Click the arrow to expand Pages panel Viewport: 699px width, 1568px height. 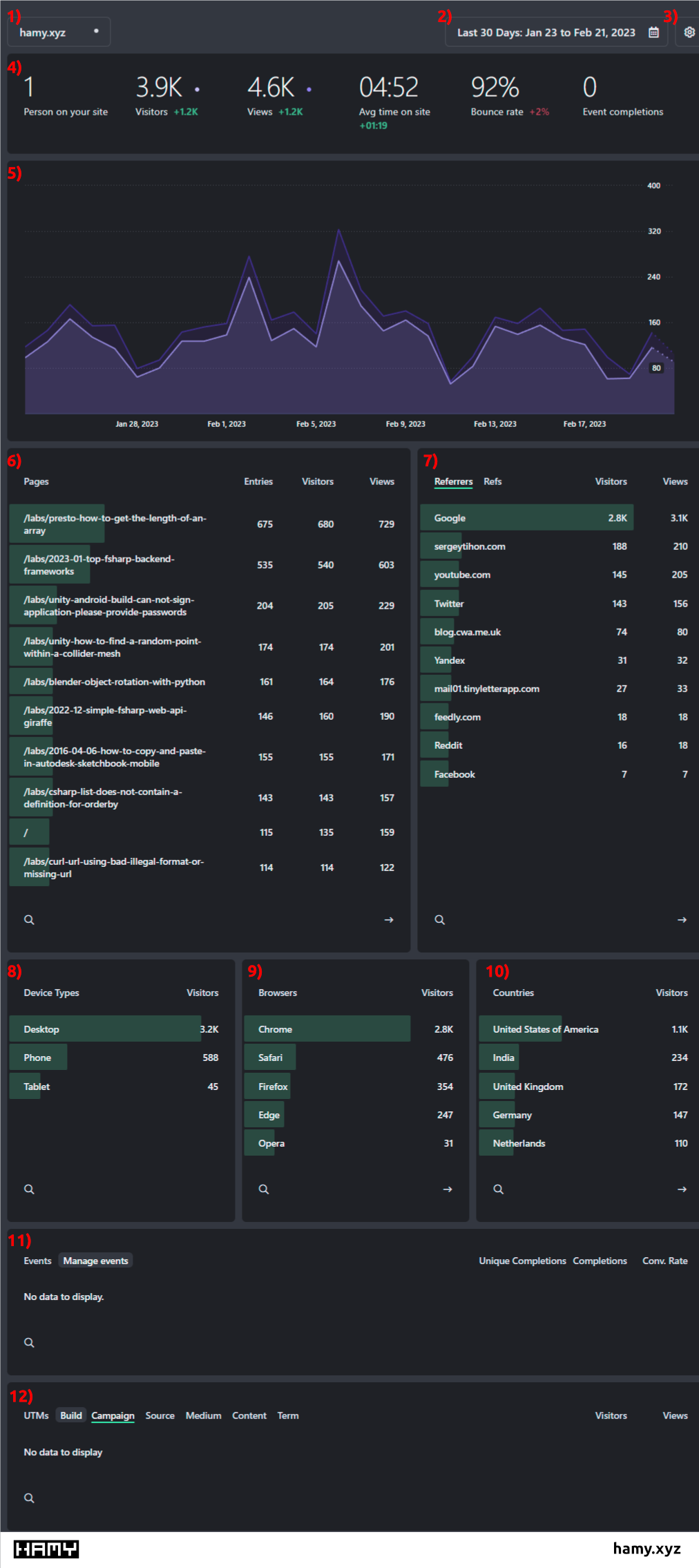point(389,919)
